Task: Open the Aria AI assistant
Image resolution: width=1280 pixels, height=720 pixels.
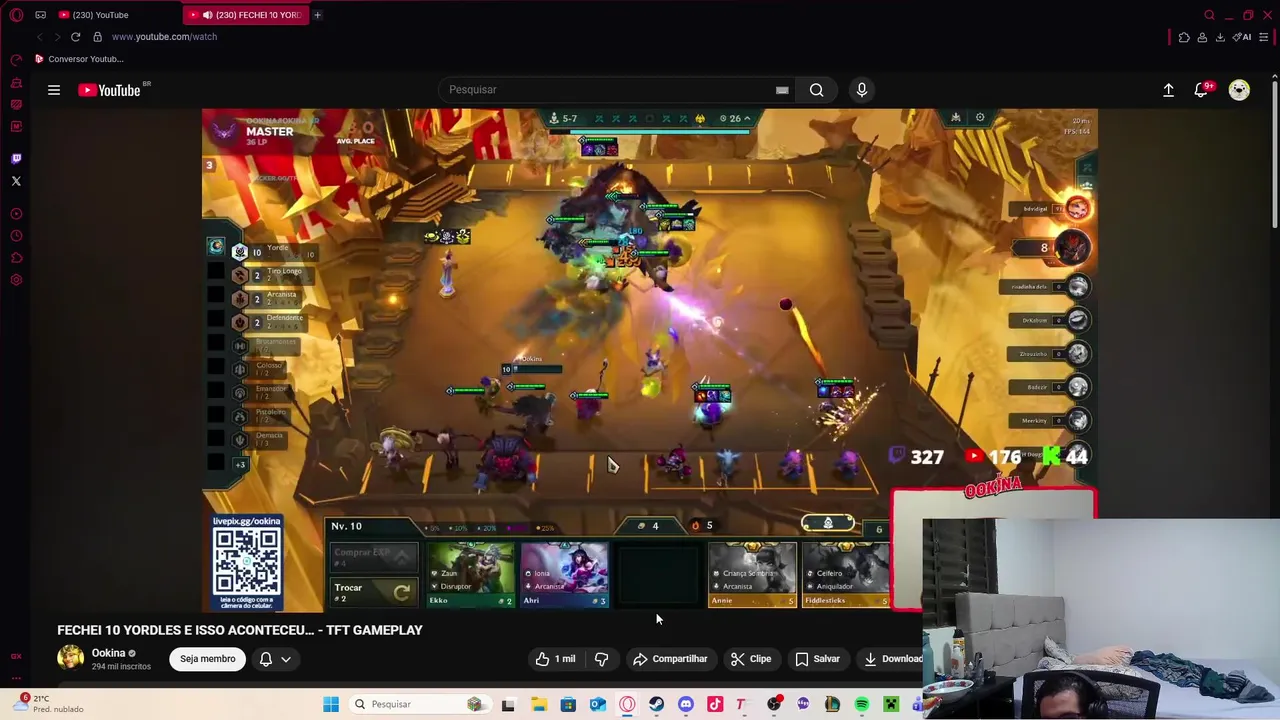Action: click(x=1242, y=37)
